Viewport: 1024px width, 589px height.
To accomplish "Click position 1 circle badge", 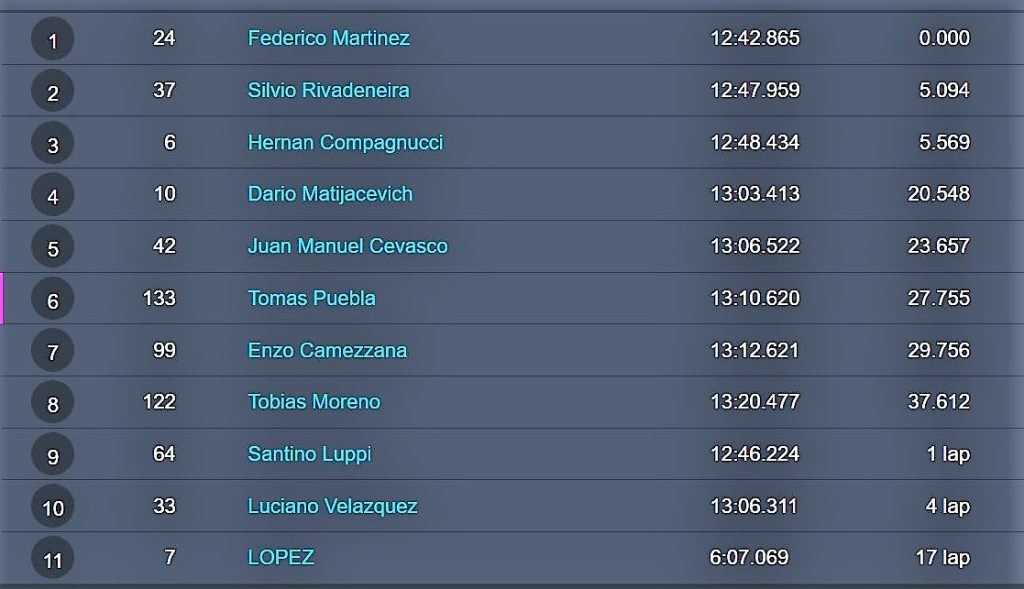I will [52, 39].
